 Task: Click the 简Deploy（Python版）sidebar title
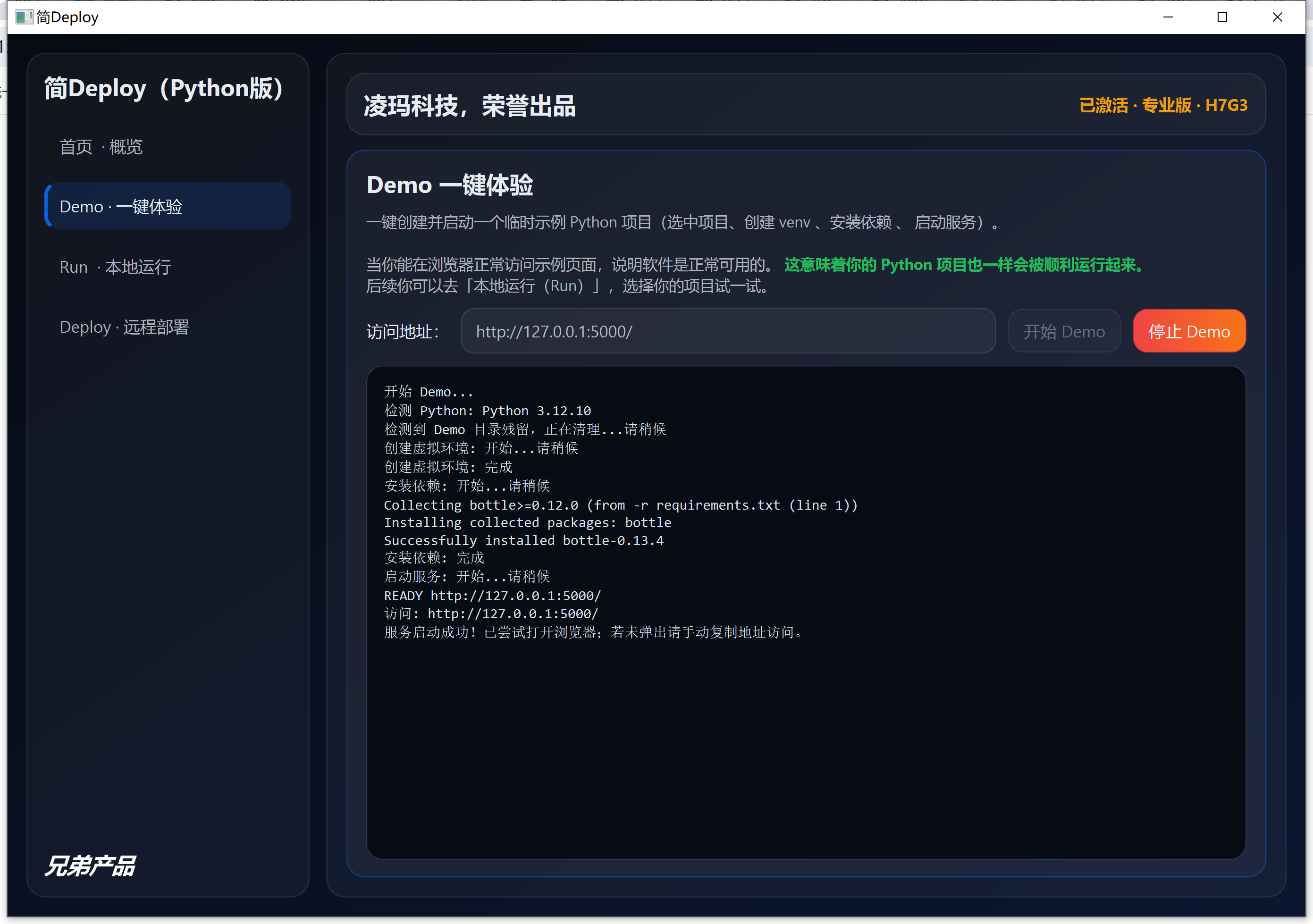[x=163, y=89]
